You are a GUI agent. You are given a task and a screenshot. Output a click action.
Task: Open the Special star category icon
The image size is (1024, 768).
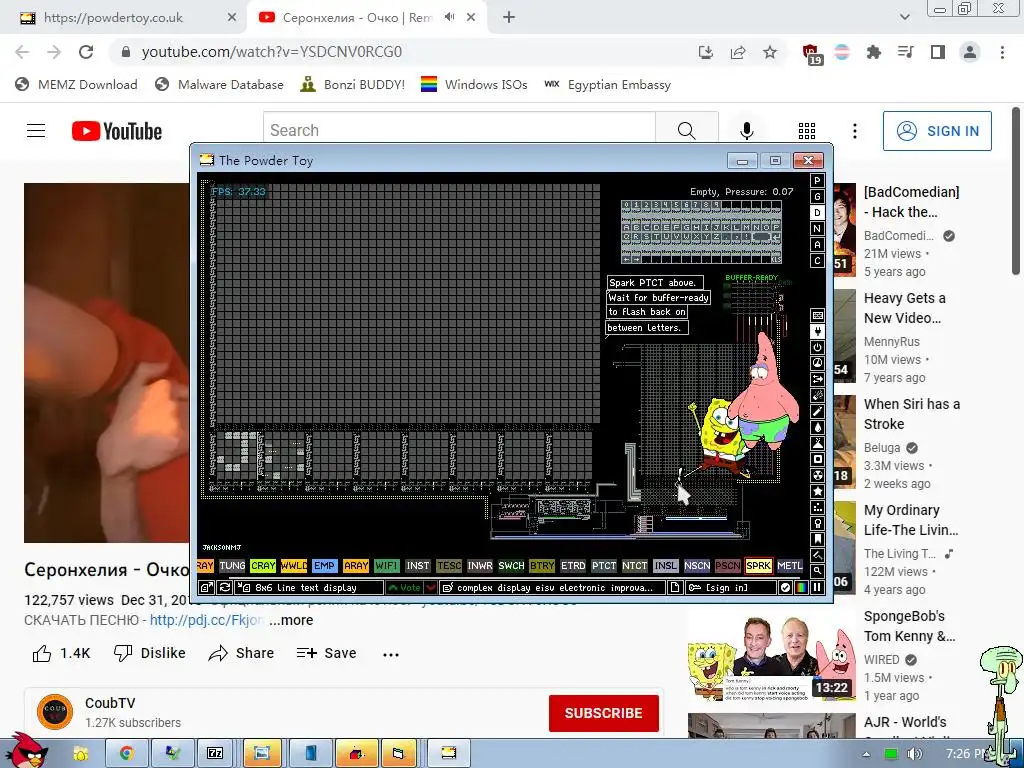tap(817, 491)
